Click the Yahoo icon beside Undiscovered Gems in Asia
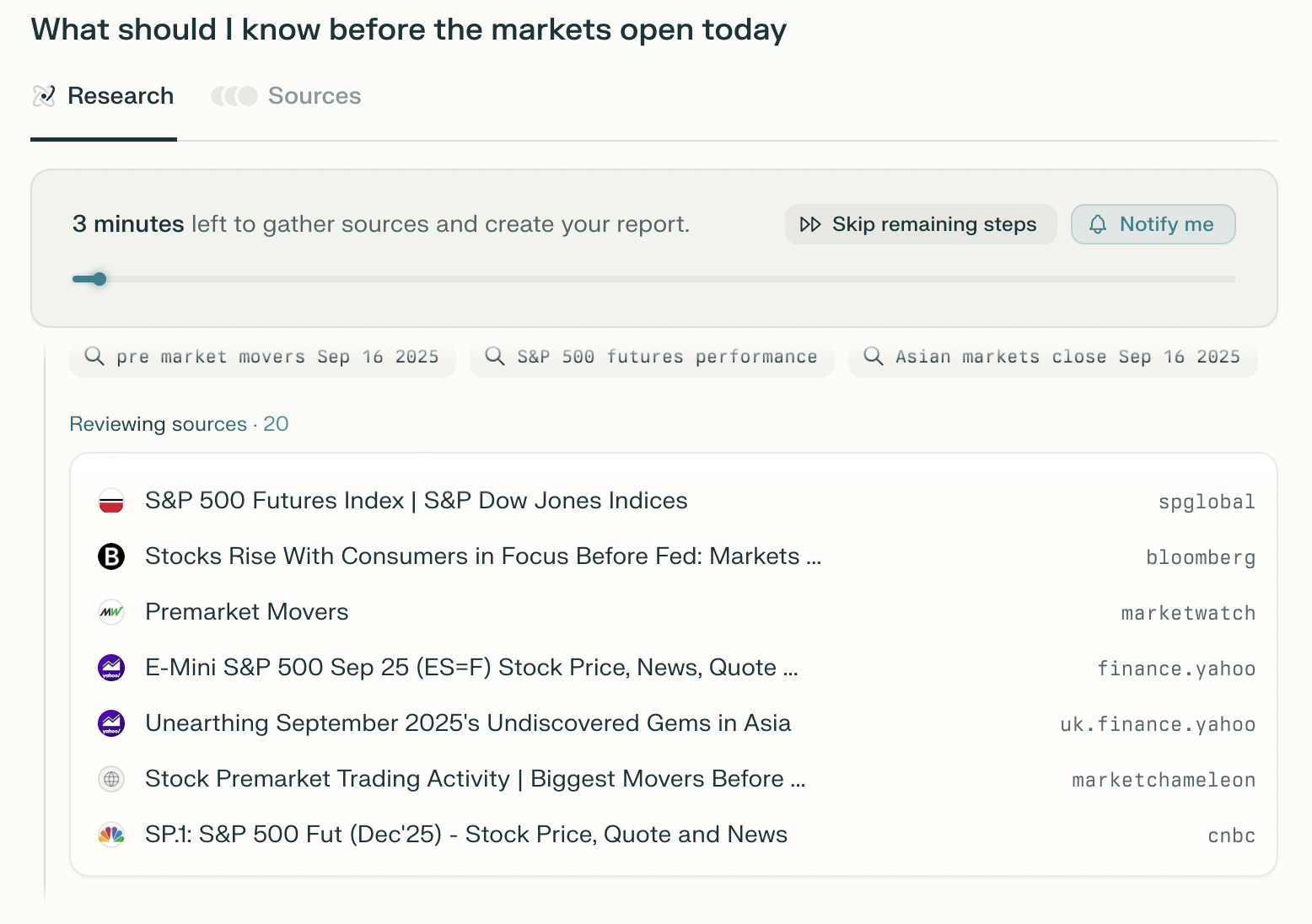This screenshot has height=924, width=1312. coord(111,724)
